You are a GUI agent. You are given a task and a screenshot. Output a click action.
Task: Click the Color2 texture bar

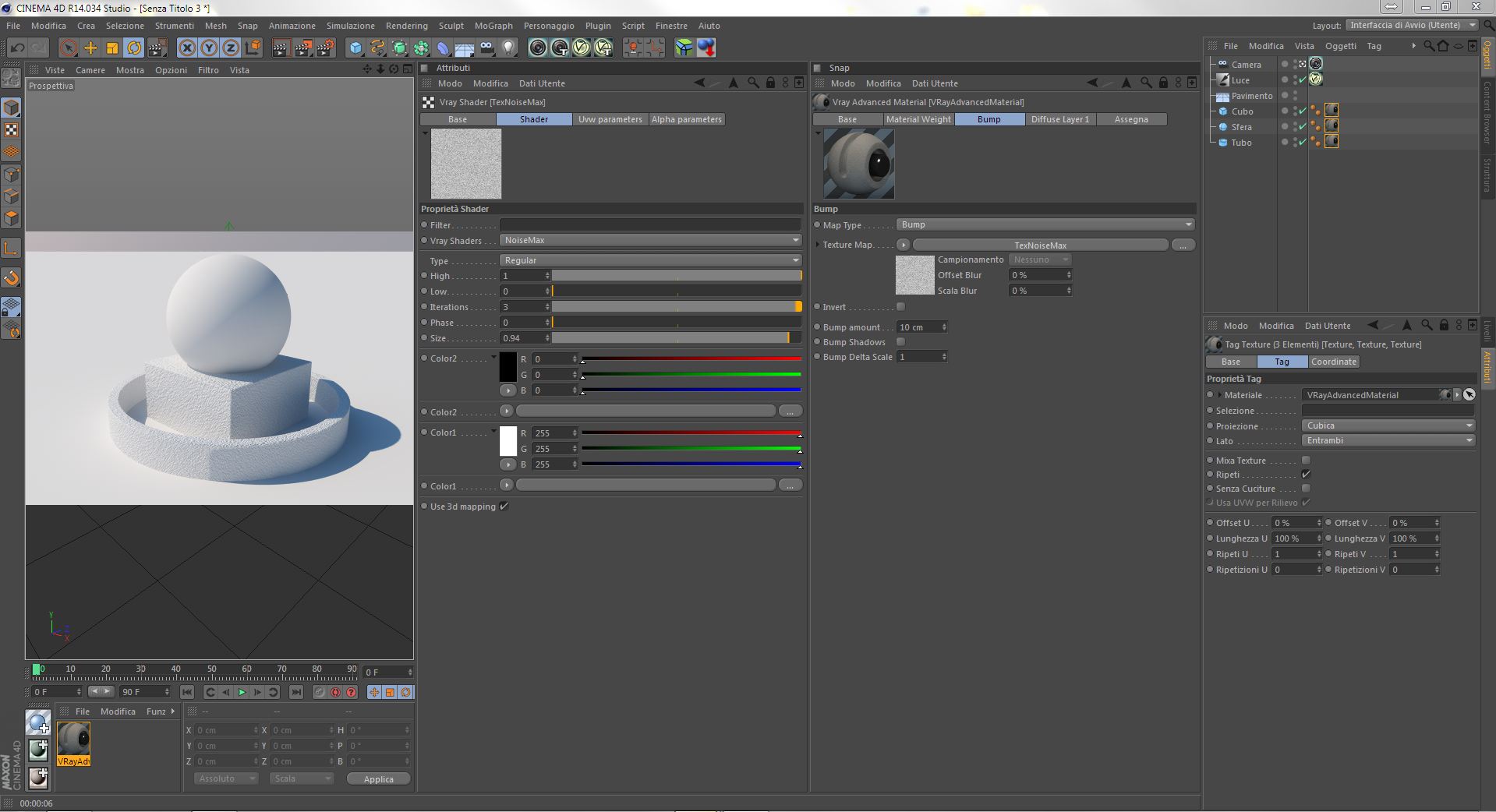pyautogui.click(x=645, y=411)
